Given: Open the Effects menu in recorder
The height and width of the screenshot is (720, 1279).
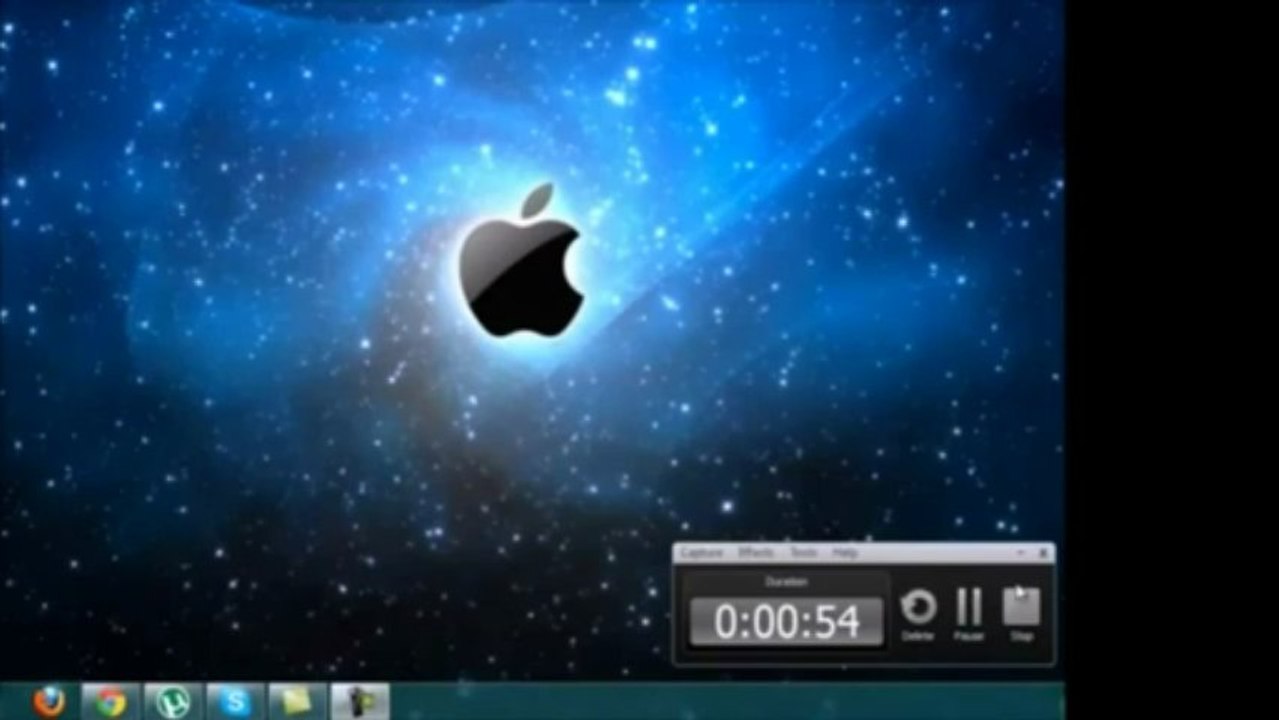Looking at the screenshot, I should (x=756, y=553).
